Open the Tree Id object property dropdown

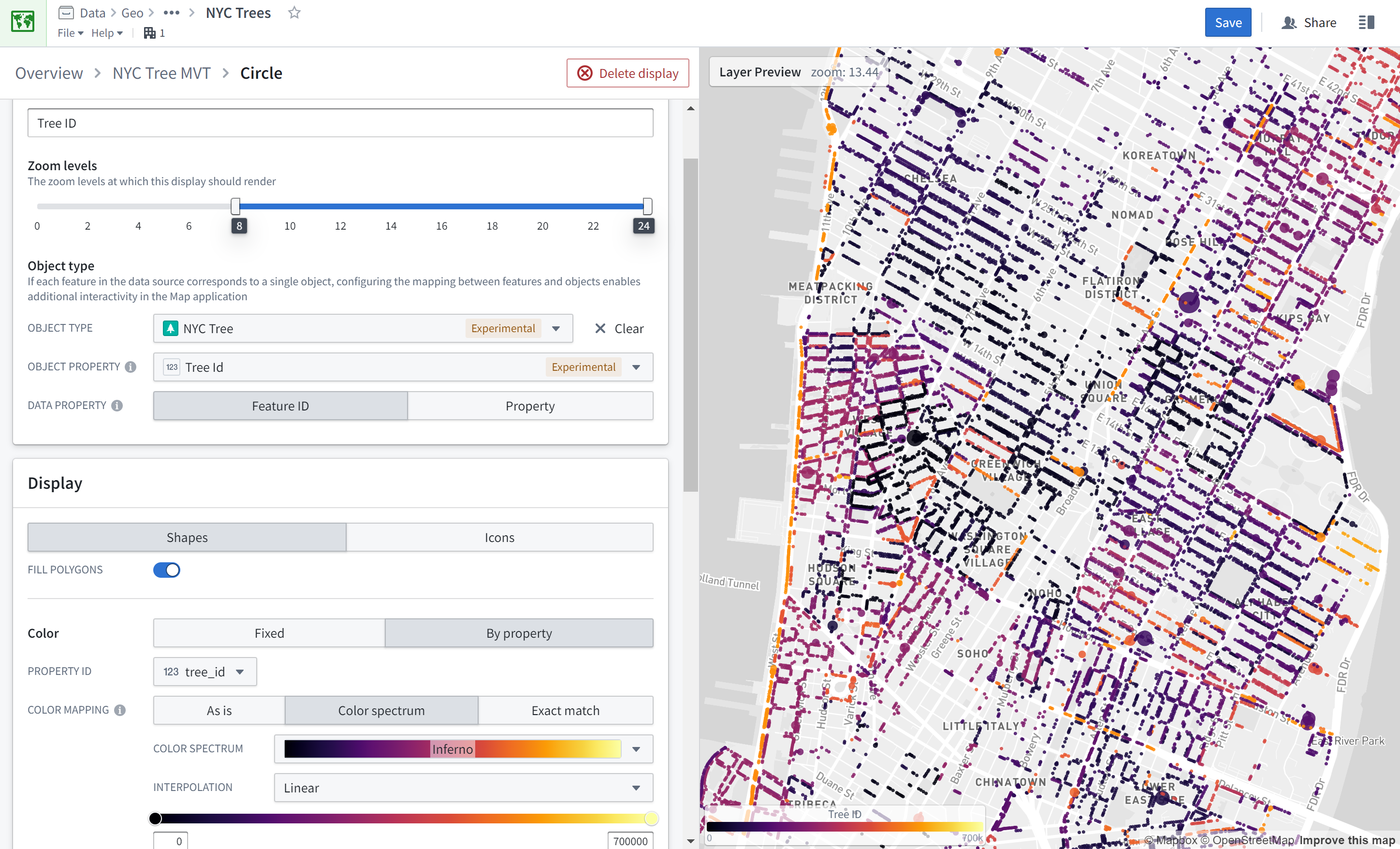[x=403, y=367]
